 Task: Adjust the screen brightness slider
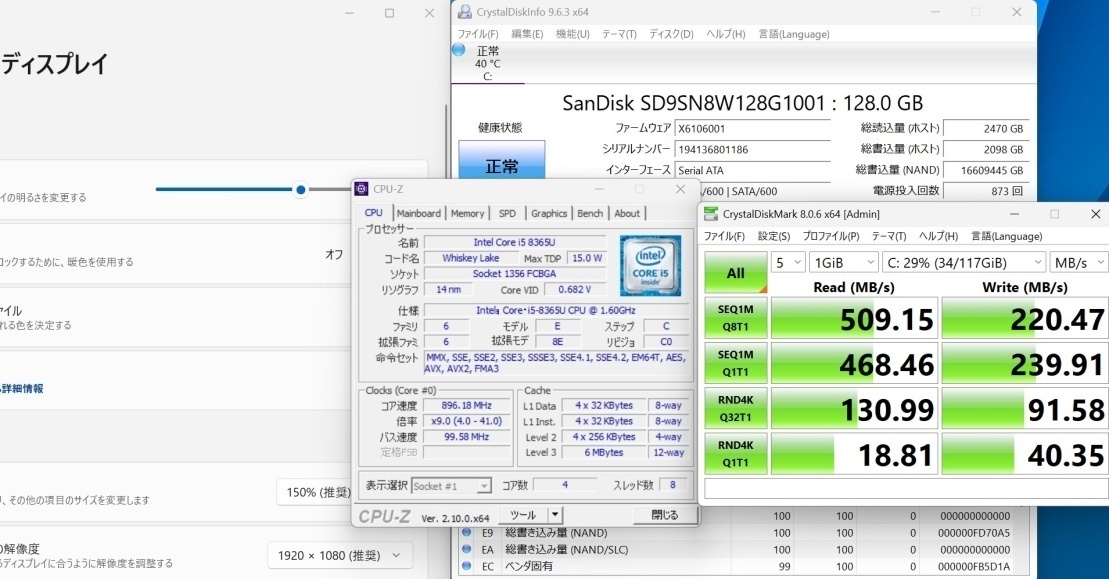click(x=299, y=189)
